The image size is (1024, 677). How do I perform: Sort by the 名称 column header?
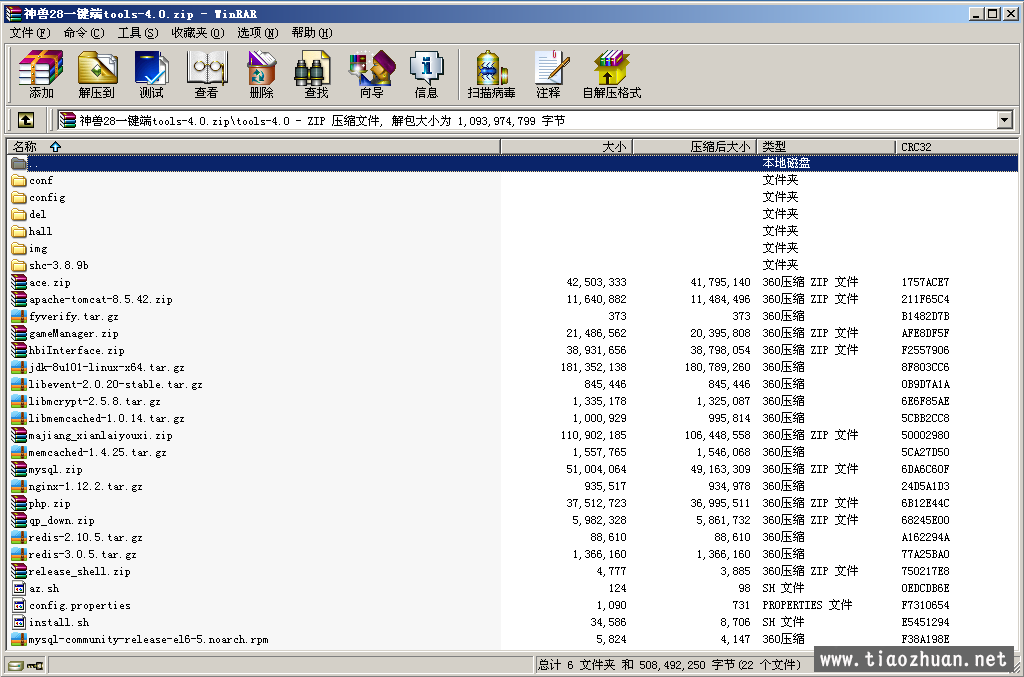(x=253, y=147)
